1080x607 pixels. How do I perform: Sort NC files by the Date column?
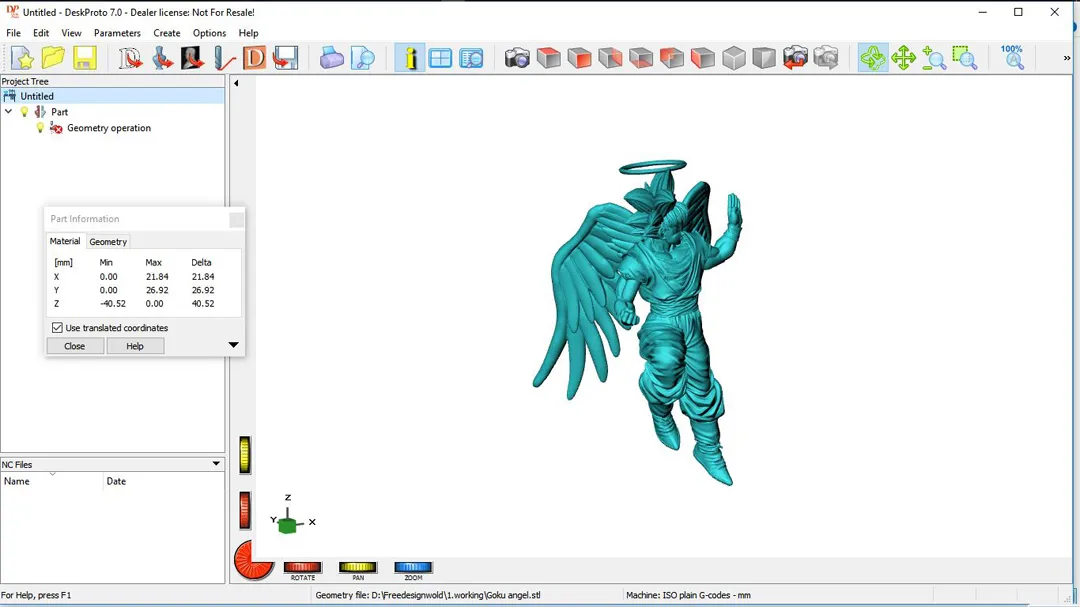164,481
